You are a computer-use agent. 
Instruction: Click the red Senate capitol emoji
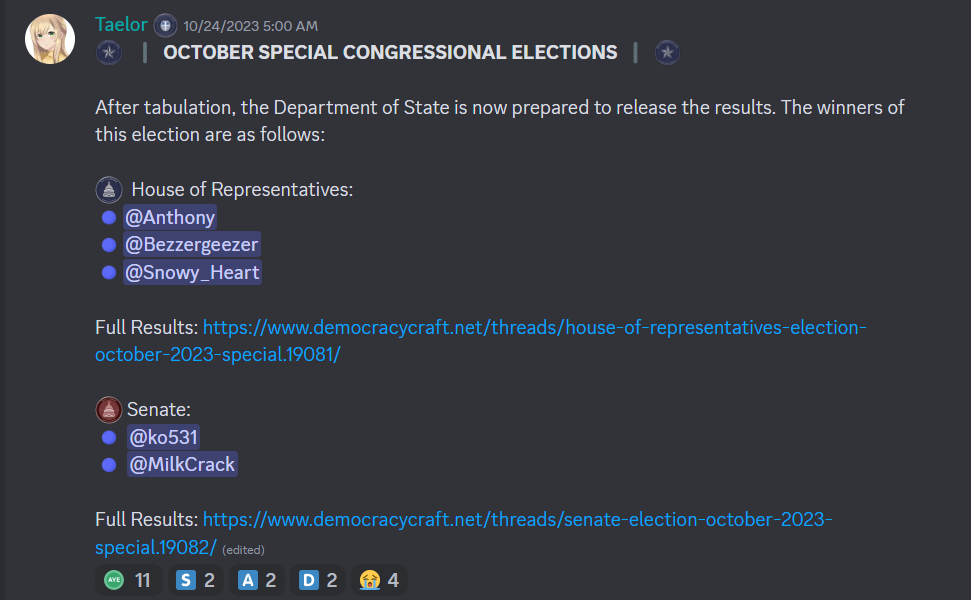[109, 409]
